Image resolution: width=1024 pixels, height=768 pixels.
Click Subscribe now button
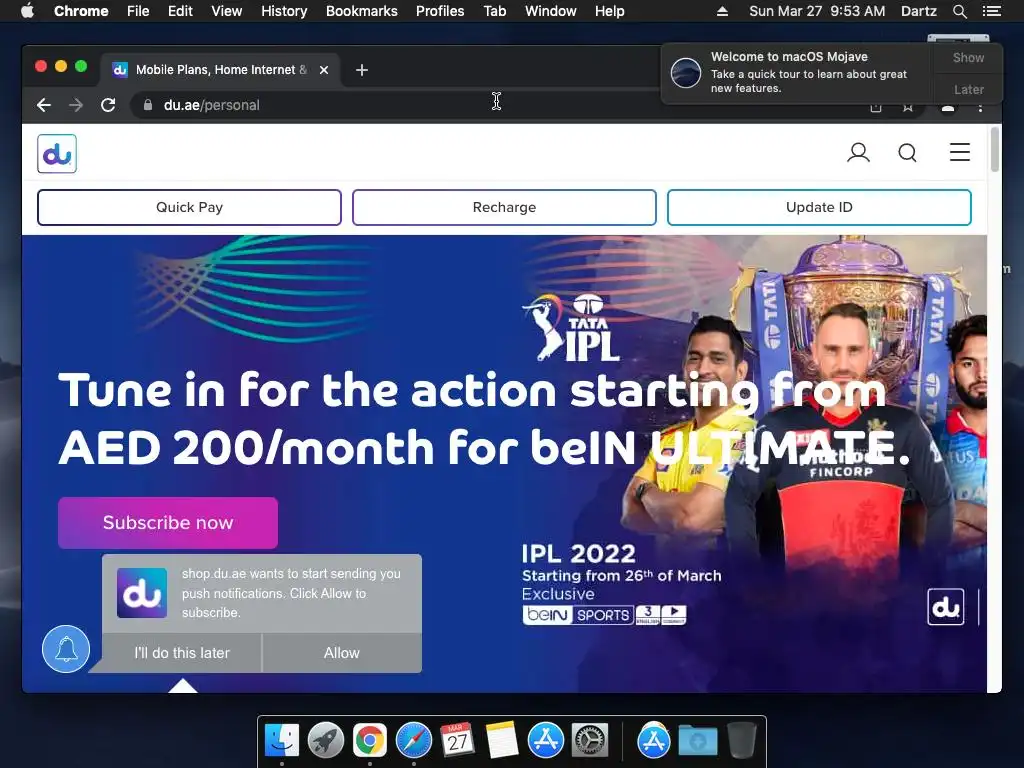click(168, 522)
